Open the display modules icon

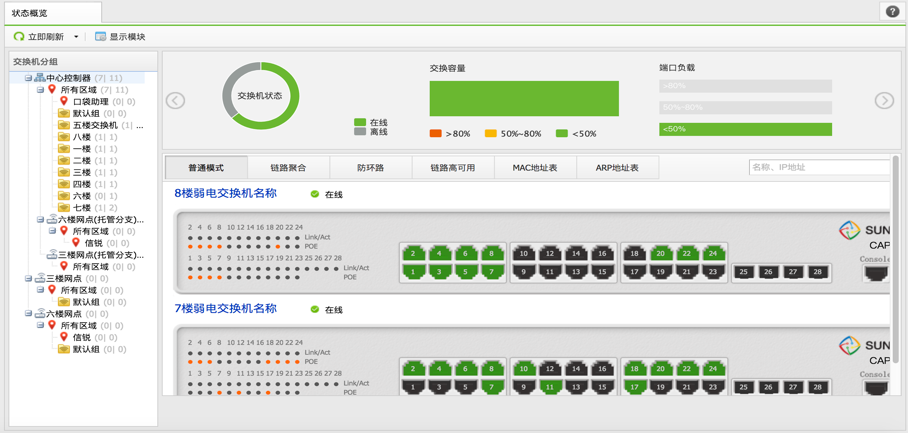click(x=101, y=36)
